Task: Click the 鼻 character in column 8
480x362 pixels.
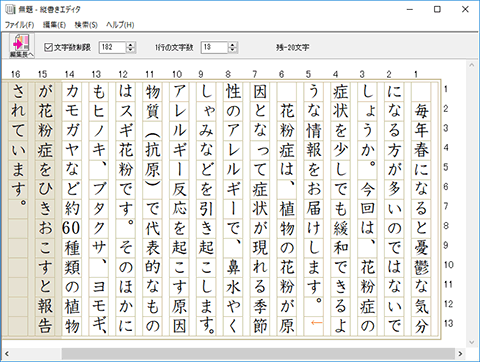Action: tap(233, 267)
